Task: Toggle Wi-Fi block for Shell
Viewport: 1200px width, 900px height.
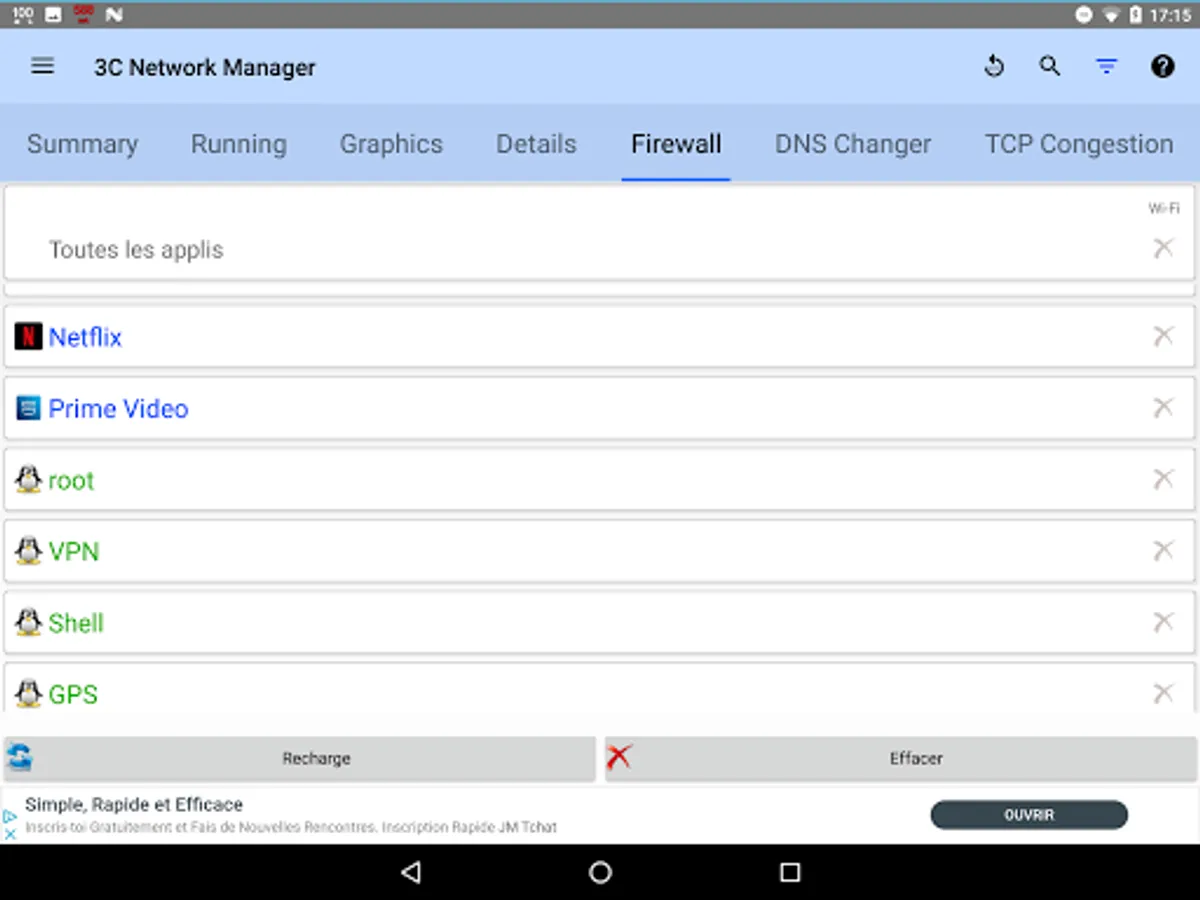Action: tap(1163, 622)
